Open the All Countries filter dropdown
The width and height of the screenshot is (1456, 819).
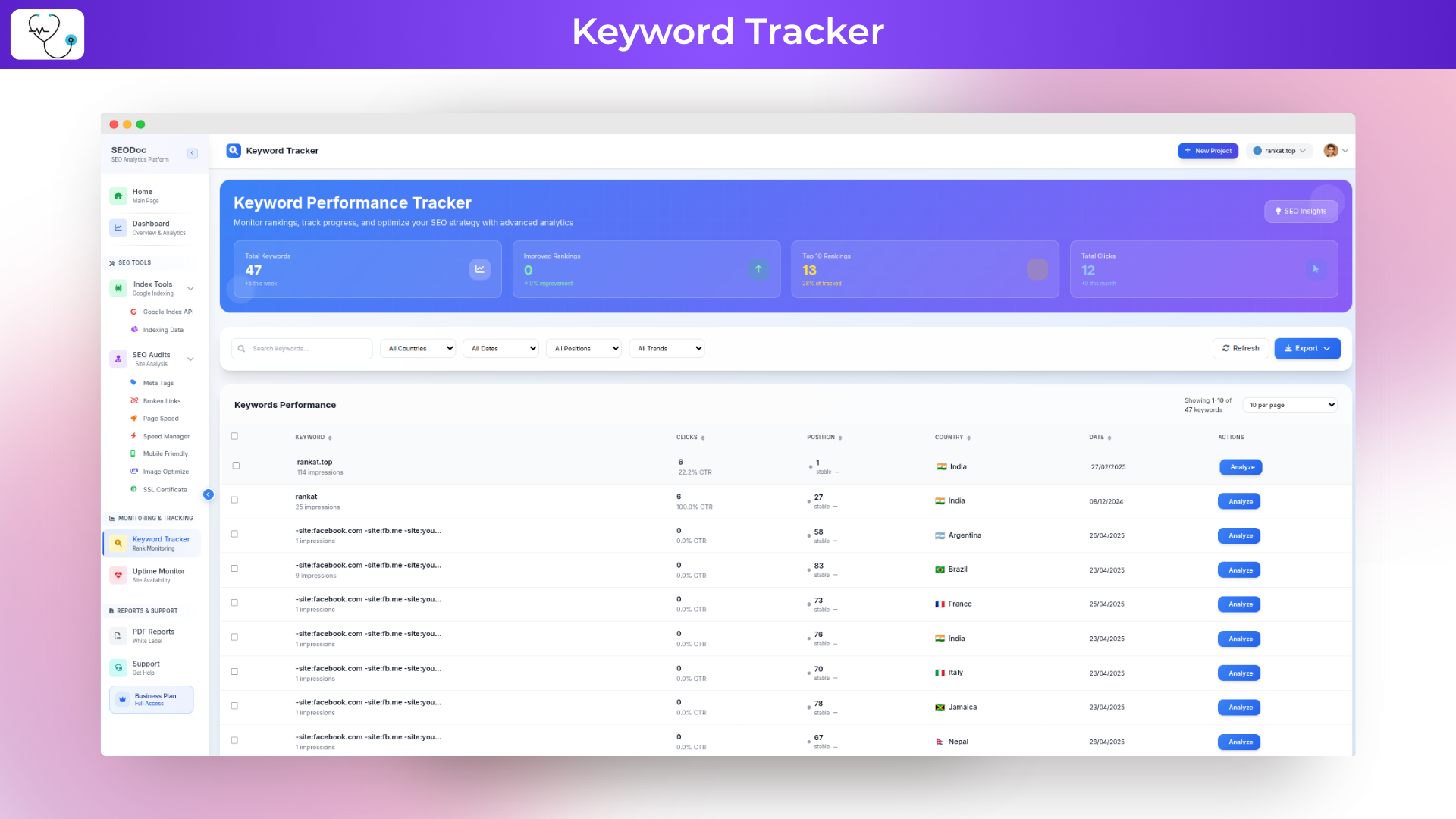(x=418, y=348)
